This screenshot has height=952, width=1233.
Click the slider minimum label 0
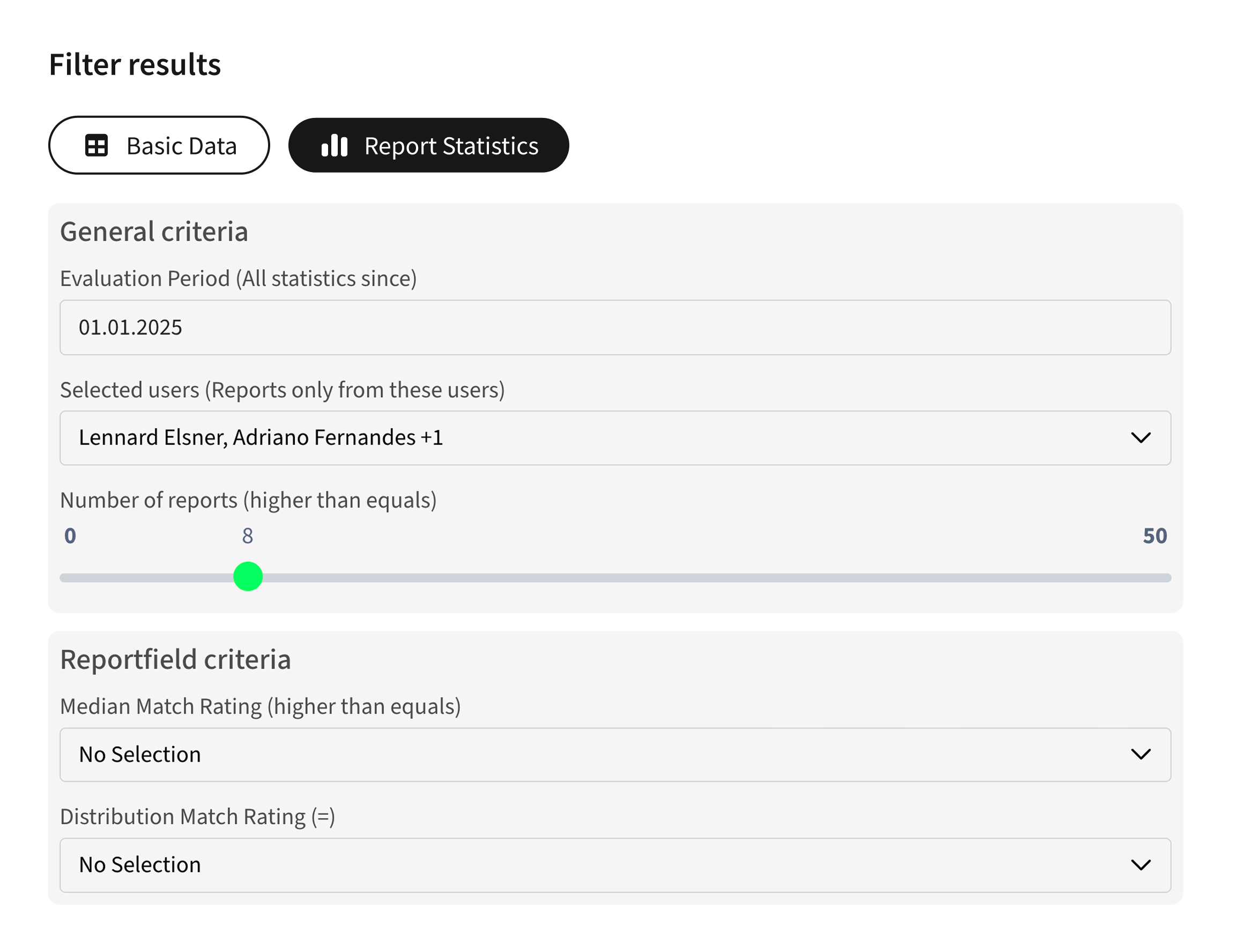tap(70, 536)
